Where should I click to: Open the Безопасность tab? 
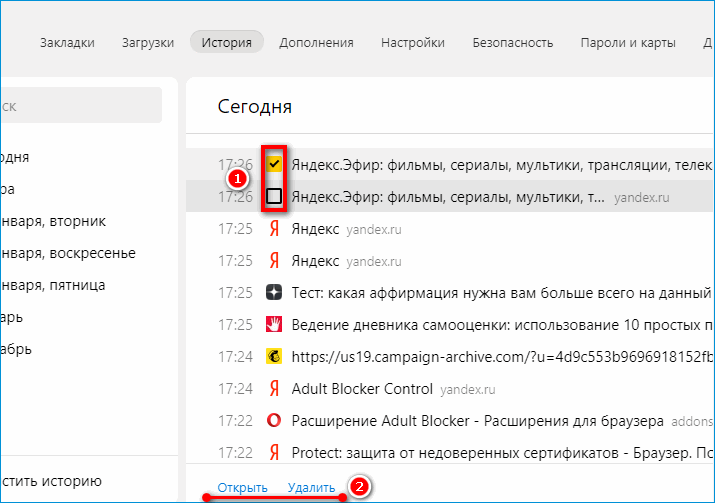tap(513, 42)
